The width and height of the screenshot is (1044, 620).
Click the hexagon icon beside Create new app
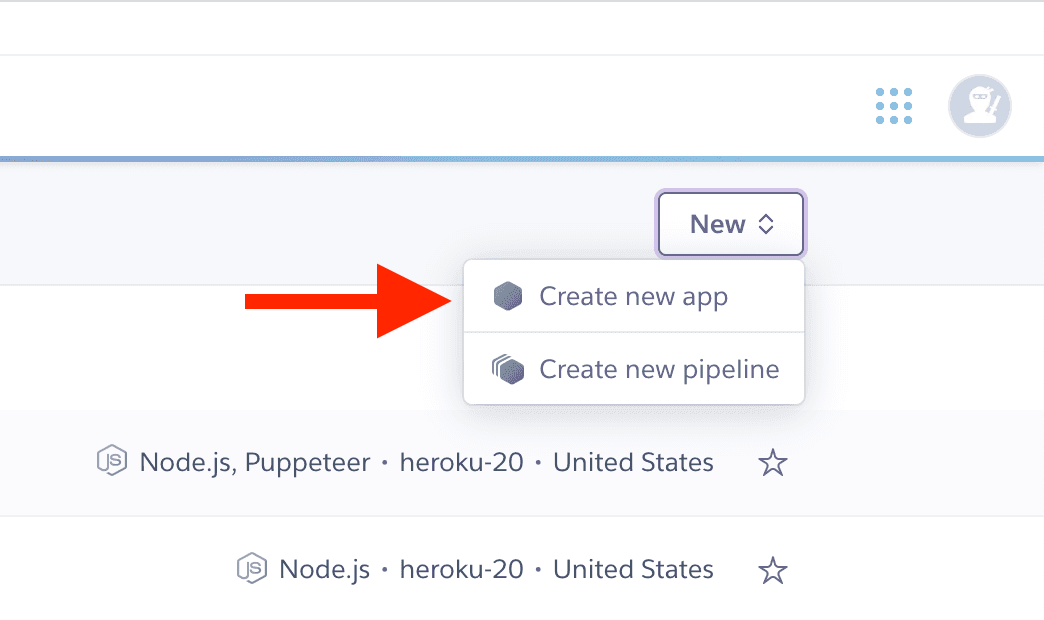pos(509,296)
